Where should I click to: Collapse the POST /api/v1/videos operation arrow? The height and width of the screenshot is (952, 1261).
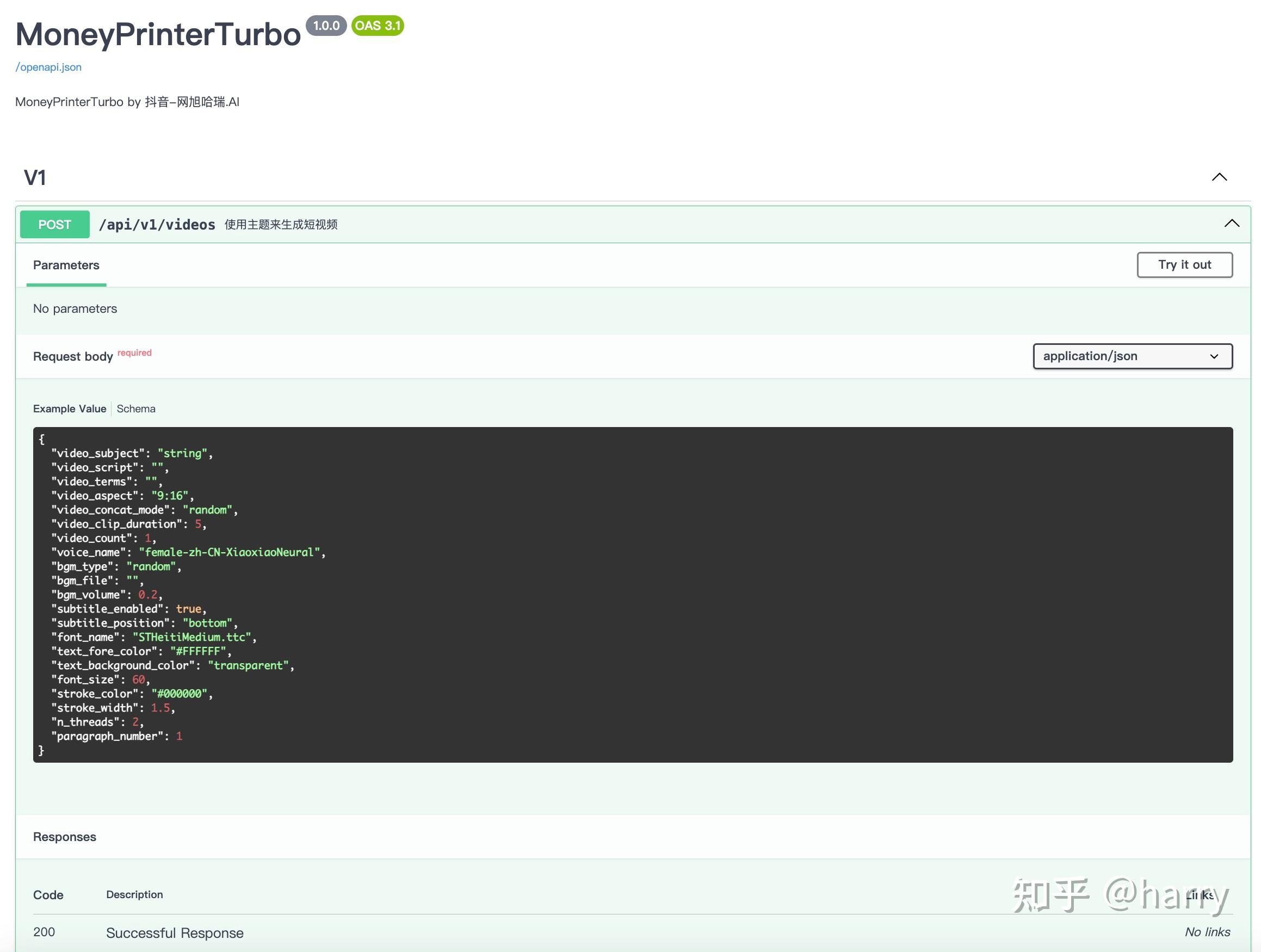(x=1232, y=224)
